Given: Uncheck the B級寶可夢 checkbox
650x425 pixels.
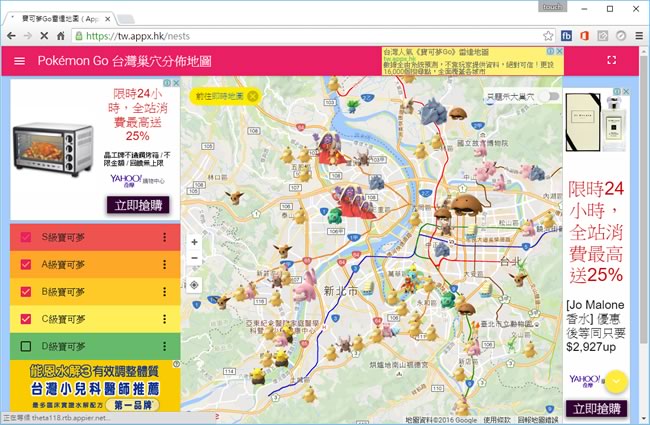Looking at the screenshot, I should (x=26, y=292).
